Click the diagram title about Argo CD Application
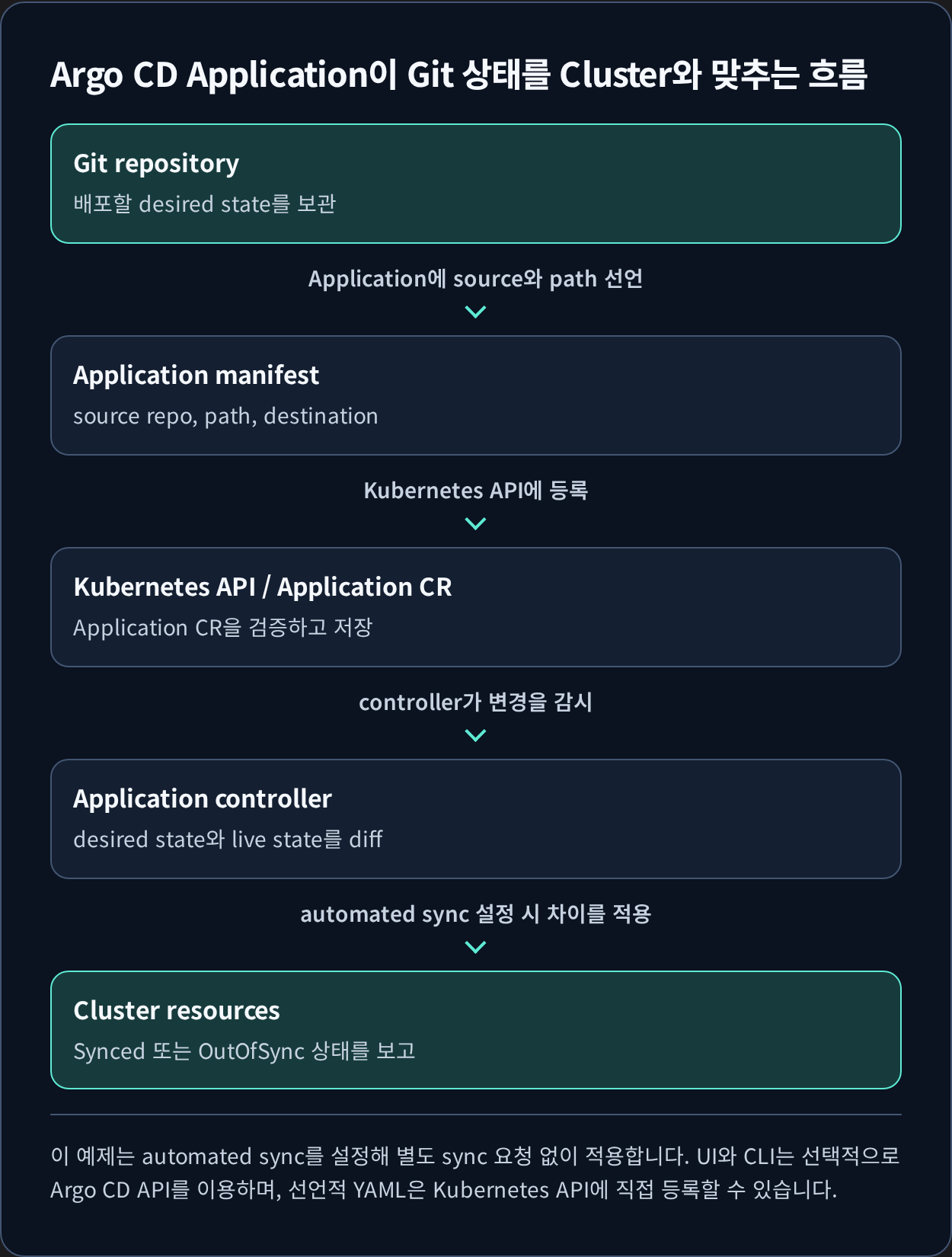Image resolution: width=952 pixels, height=1257 pixels. click(x=458, y=75)
